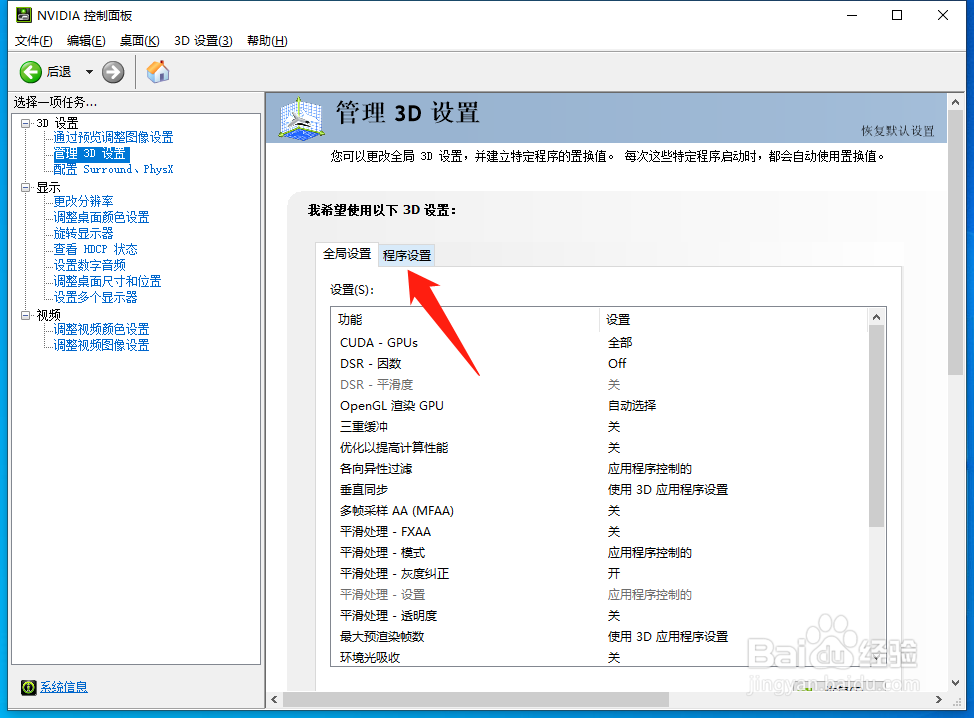This screenshot has width=974, height=718.
Task: Select the 三重缓冲 setting row
Action: click(600, 427)
